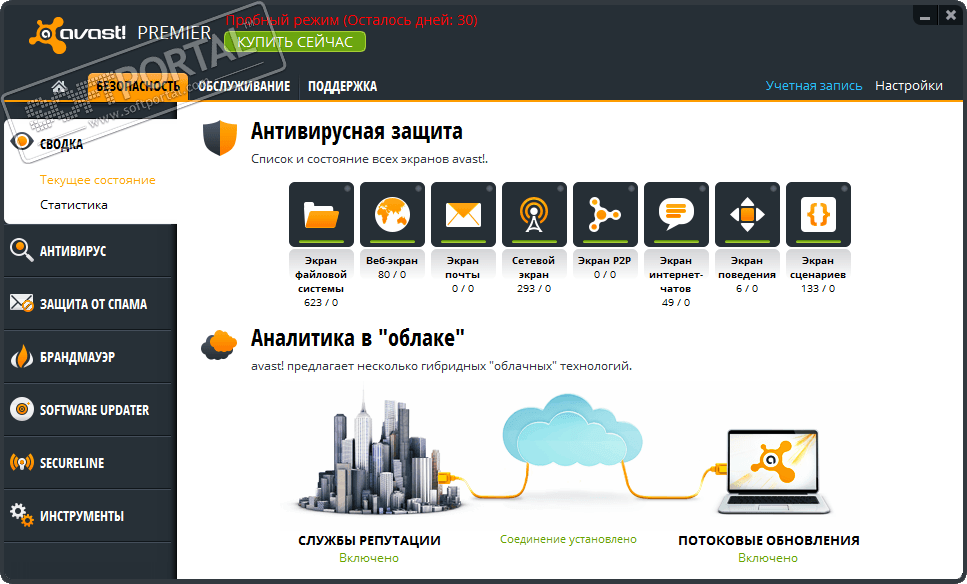Image resolution: width=967 pixels, height=584 pixels.
Task: Click the Сводка eye icon
Action: (22, 142)
